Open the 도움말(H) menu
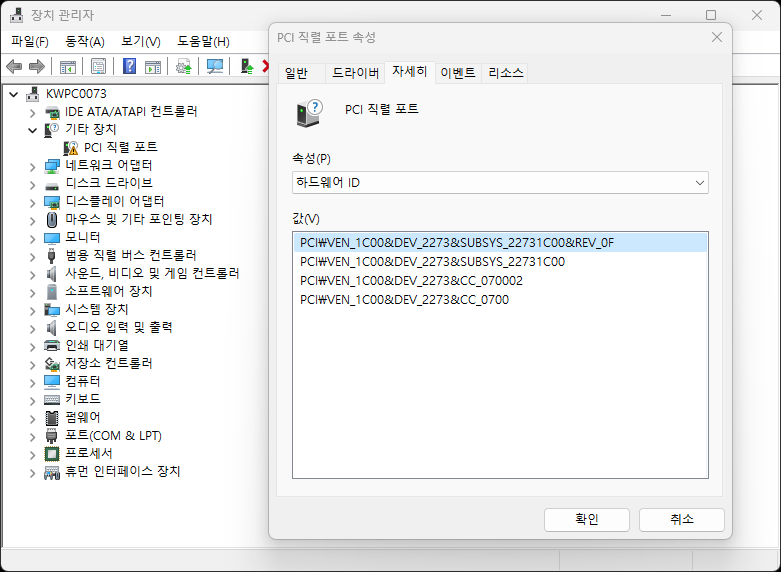The image size is (781, 572). coord(203,41)
